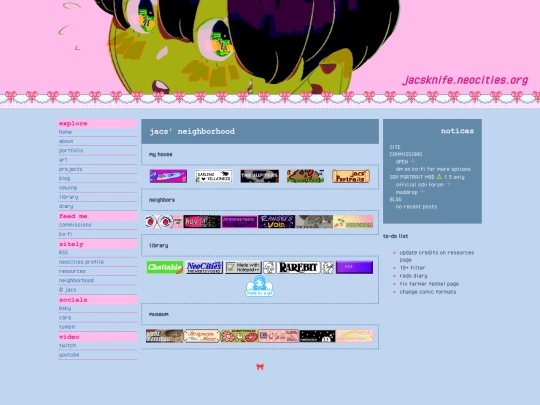The image size is (540, 405).
Task: Open the solid purple neighbor badge
Action: [x=239, y=222]
